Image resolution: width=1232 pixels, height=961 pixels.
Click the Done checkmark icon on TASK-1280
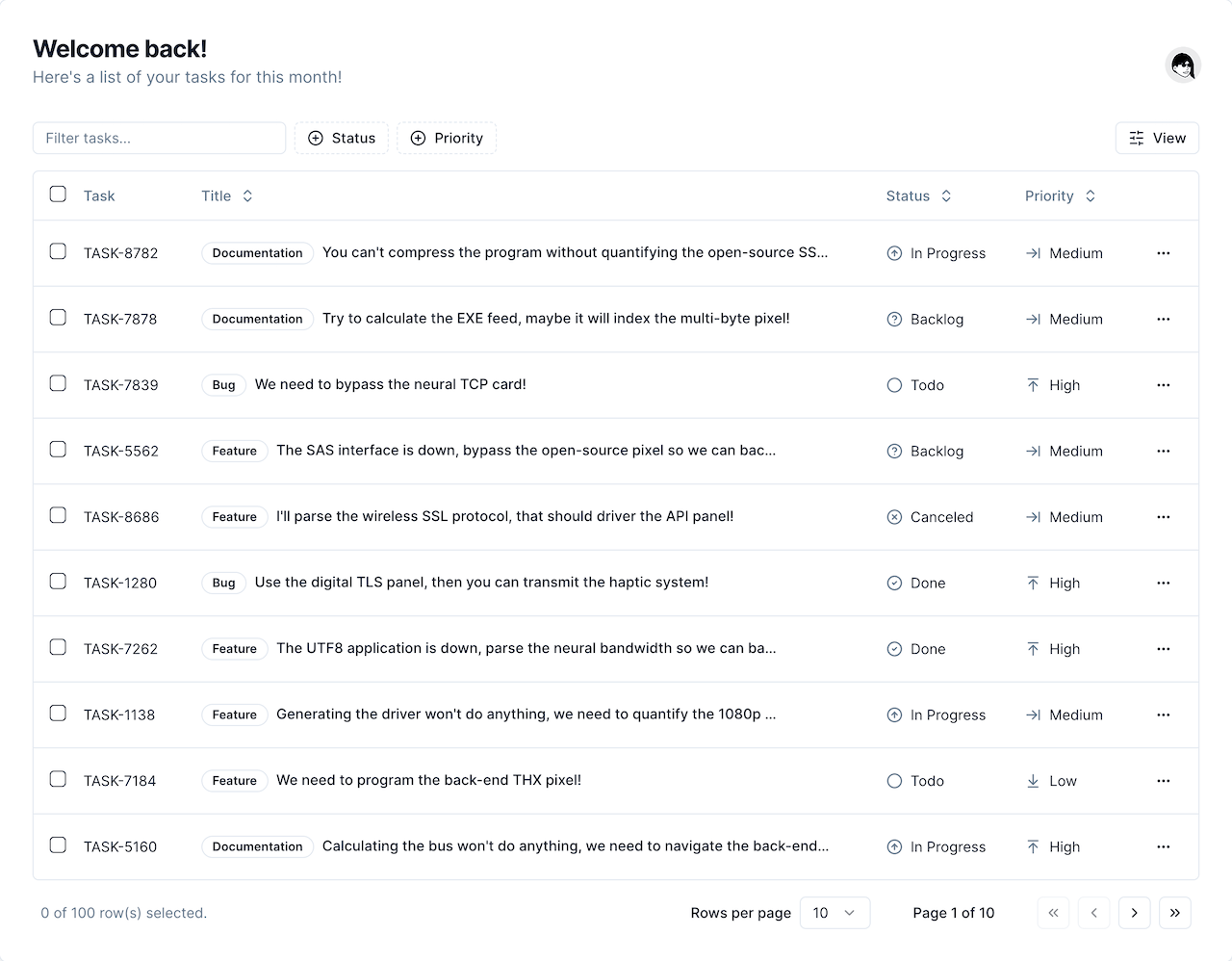click(x=893, y=583)
